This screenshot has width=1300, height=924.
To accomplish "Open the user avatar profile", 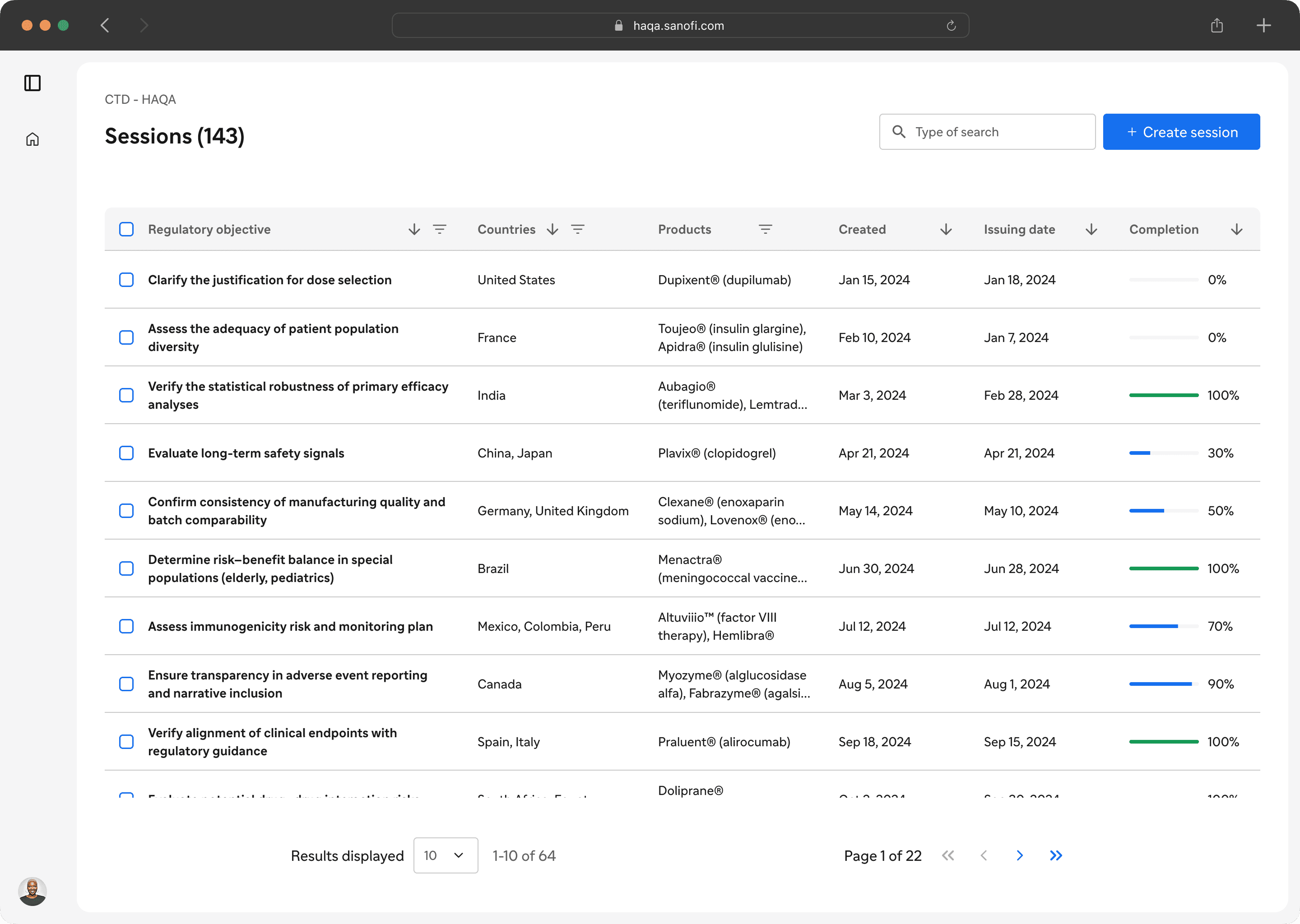I will click(32, 891).
